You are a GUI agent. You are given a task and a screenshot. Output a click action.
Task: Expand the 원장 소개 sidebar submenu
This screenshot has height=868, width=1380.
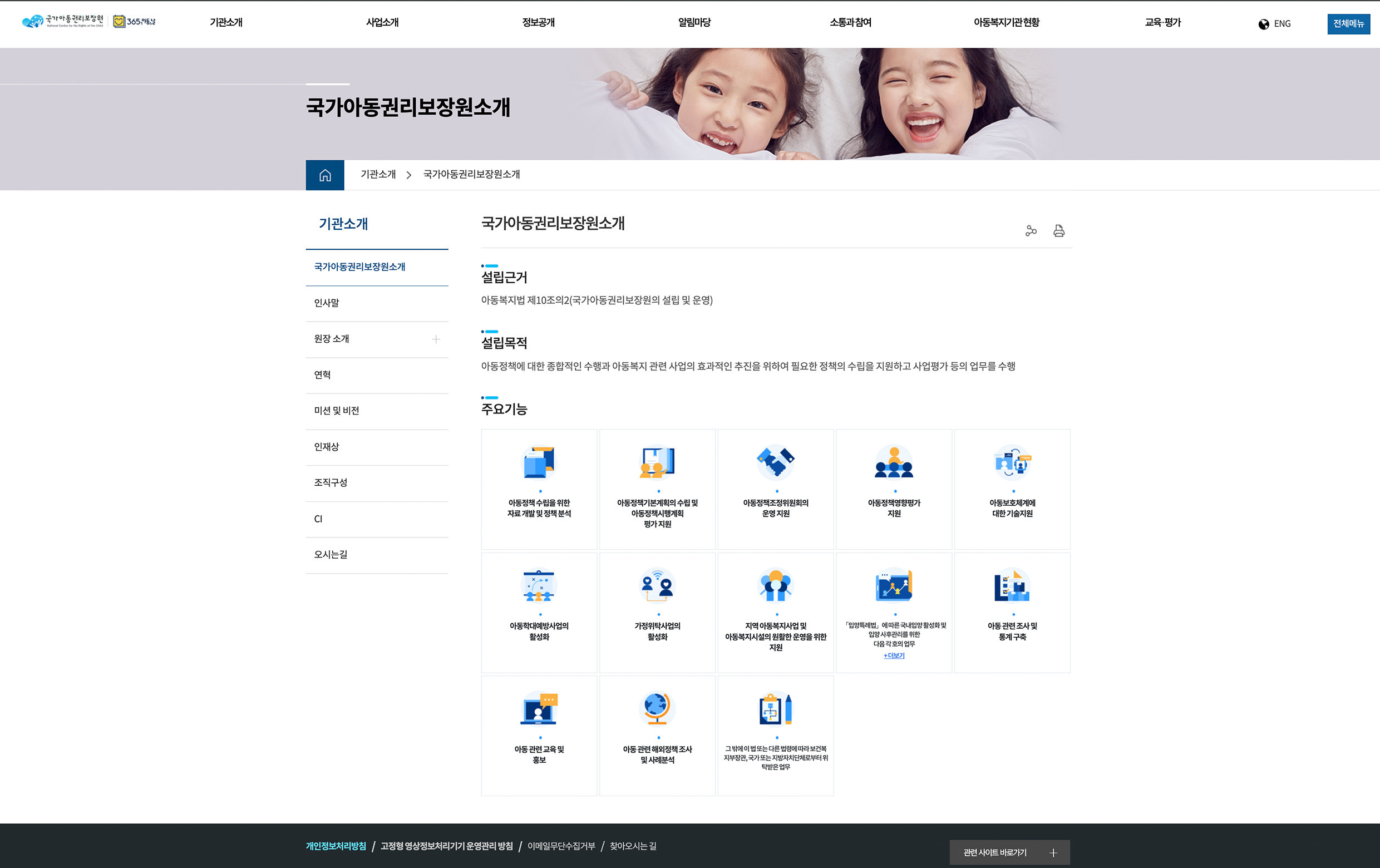(436, 339)
